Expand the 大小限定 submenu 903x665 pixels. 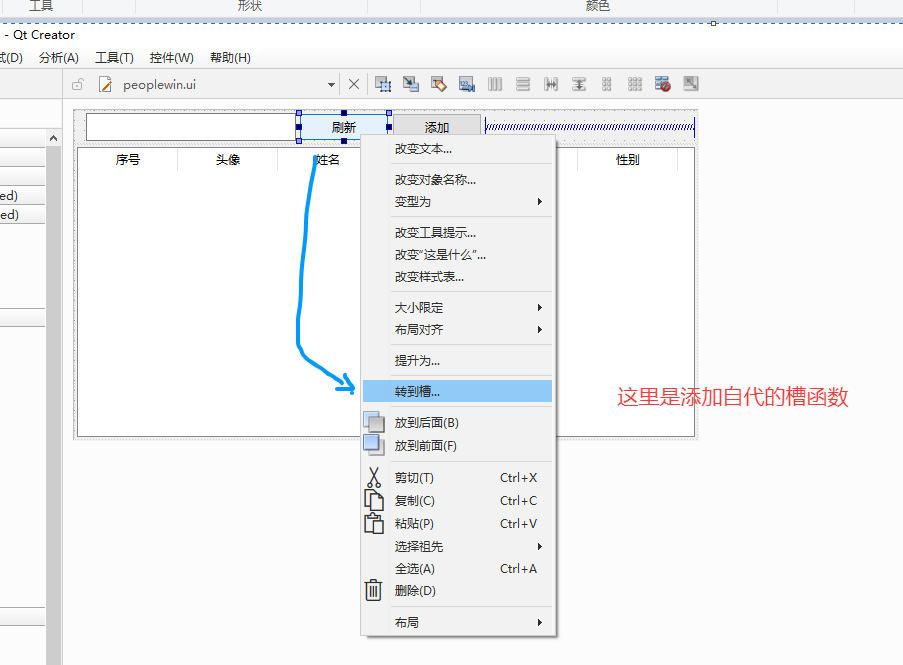click(x=457, y=307)
